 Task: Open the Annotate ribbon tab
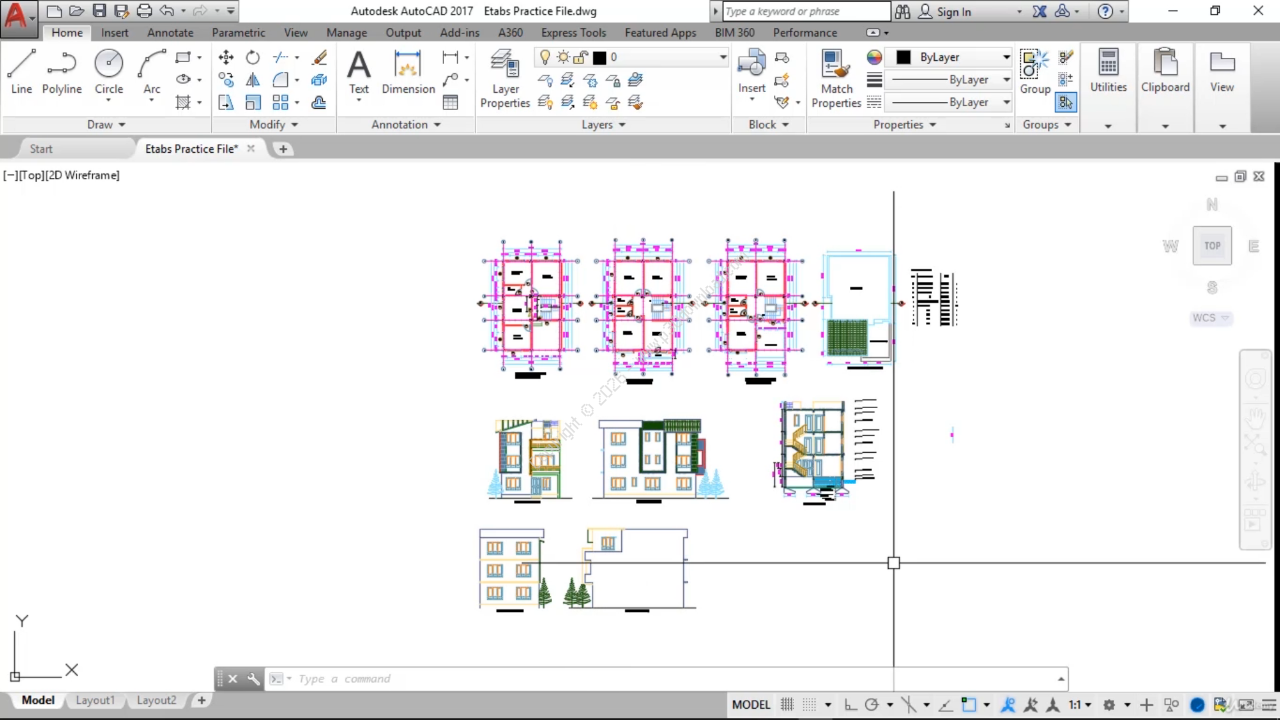pyautogui.click(x=170, y=32)
